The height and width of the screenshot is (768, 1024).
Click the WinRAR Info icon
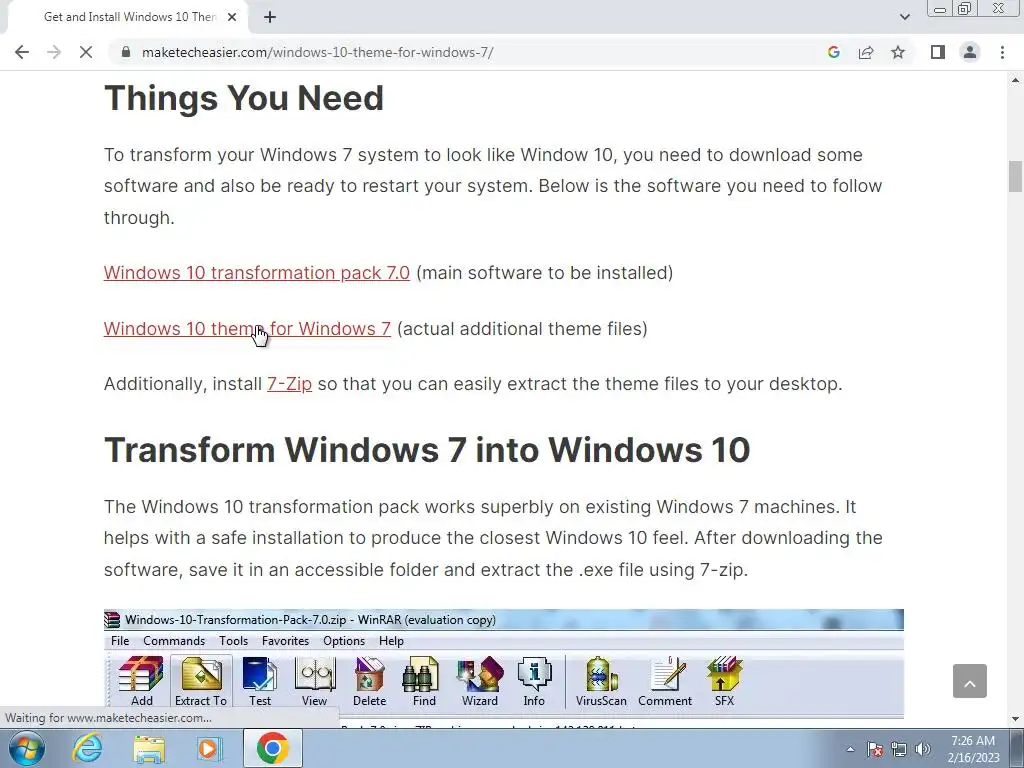tap(534, 682)
